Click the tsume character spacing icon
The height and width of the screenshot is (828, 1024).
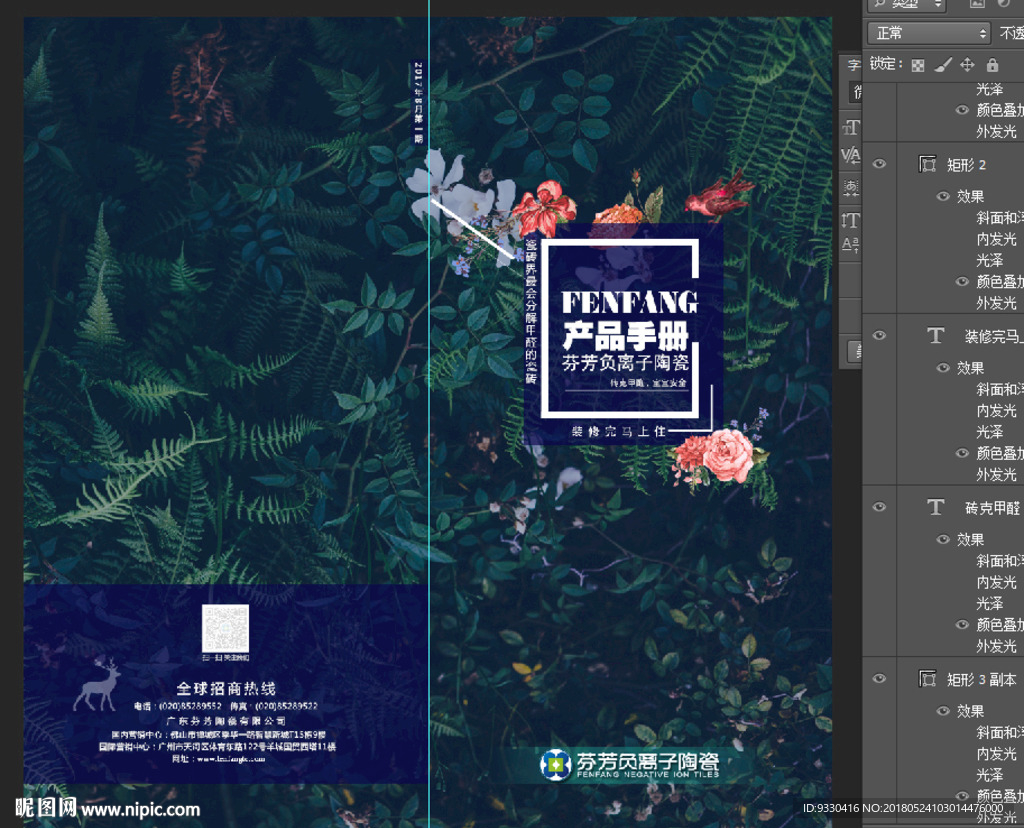(851, 189)
